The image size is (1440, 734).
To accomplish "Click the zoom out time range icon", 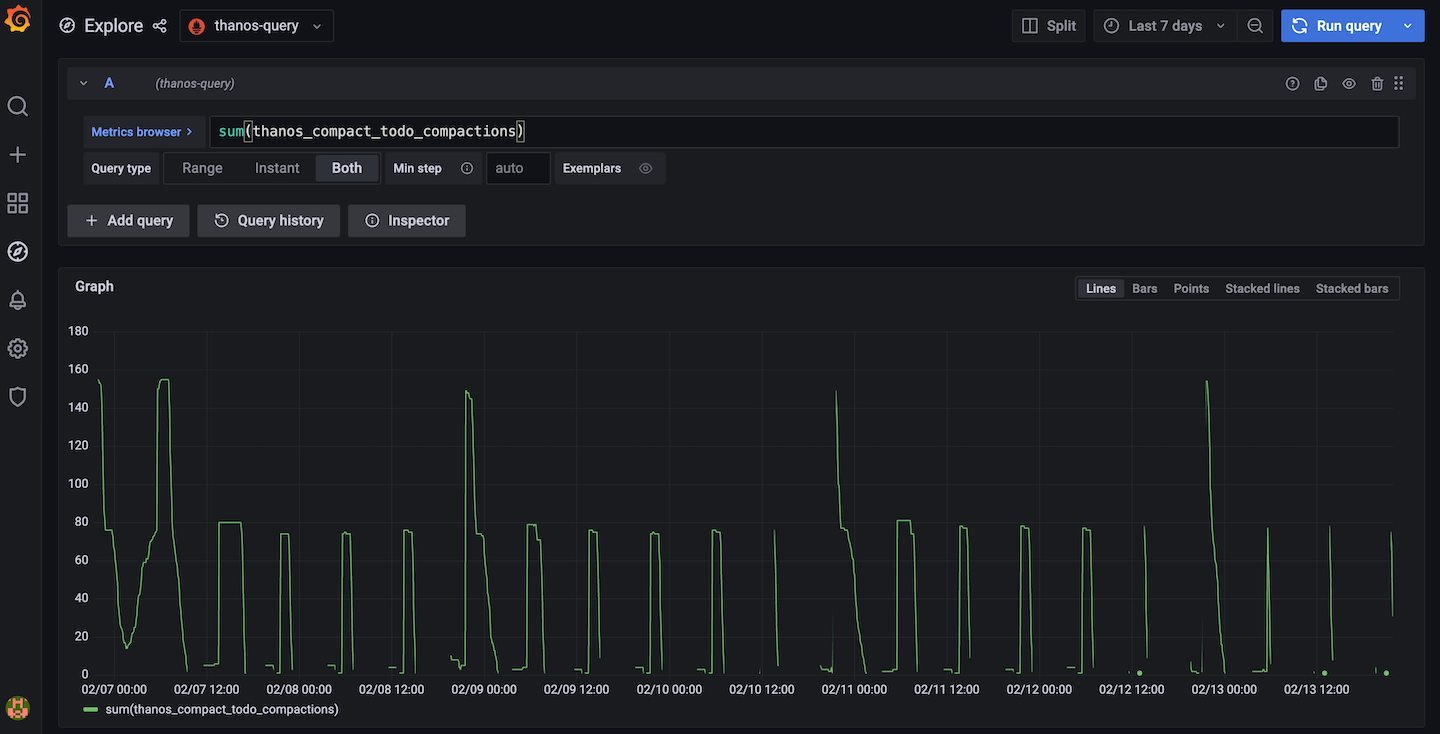I will click(1255, 26).
